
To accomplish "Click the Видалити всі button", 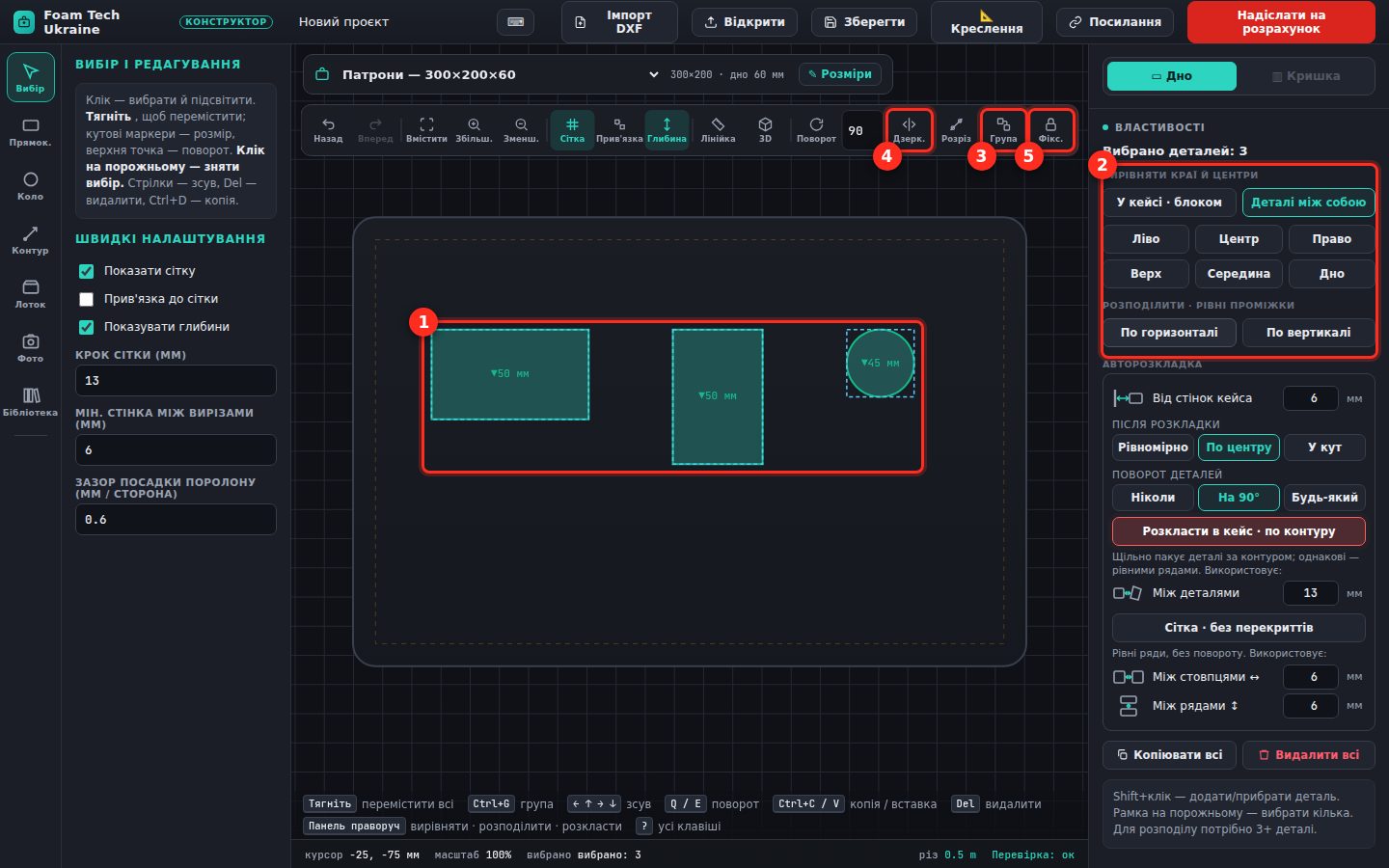I will 1308,755.
